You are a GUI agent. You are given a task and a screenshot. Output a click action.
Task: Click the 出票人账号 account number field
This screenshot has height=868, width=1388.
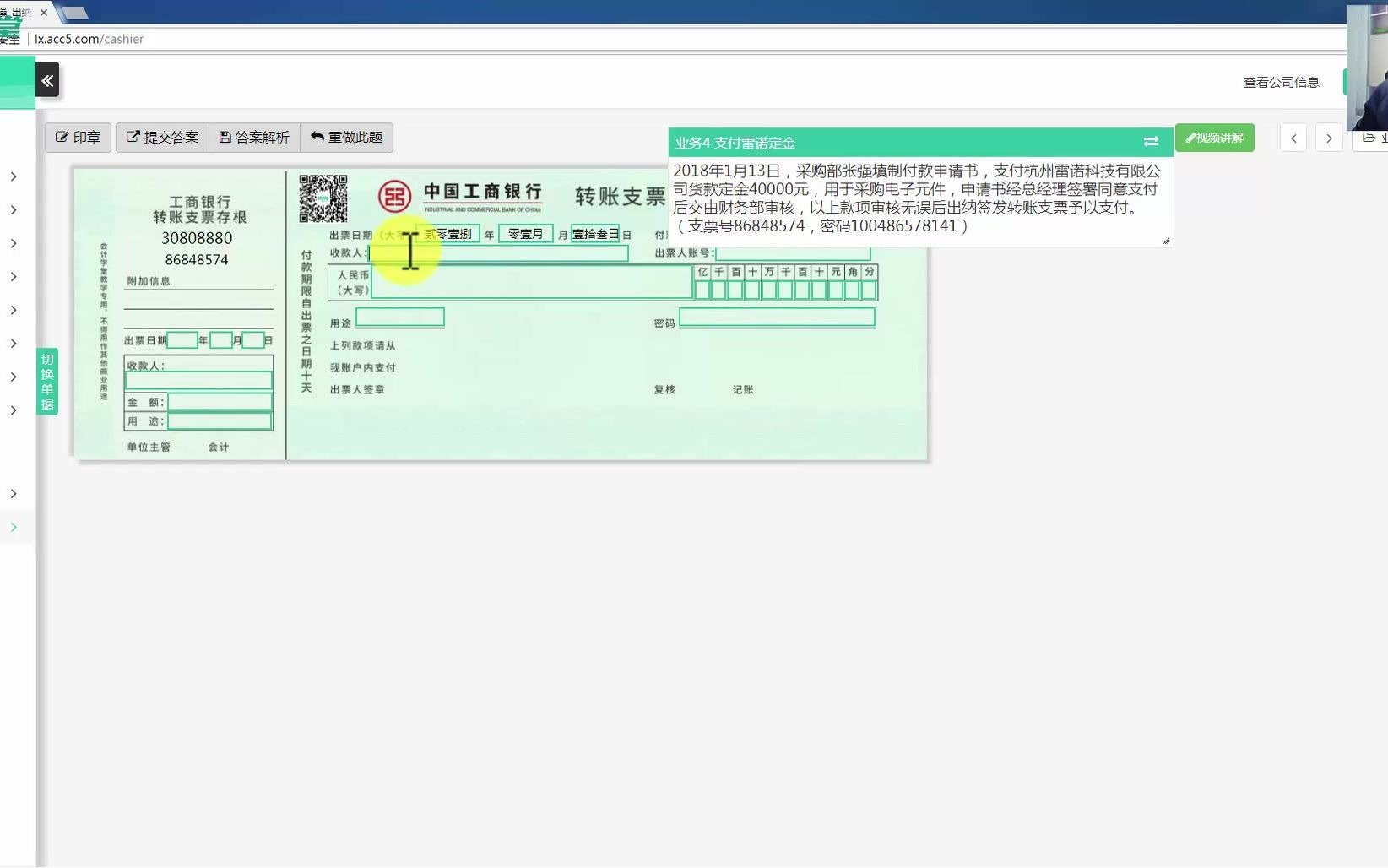[793, 252]
